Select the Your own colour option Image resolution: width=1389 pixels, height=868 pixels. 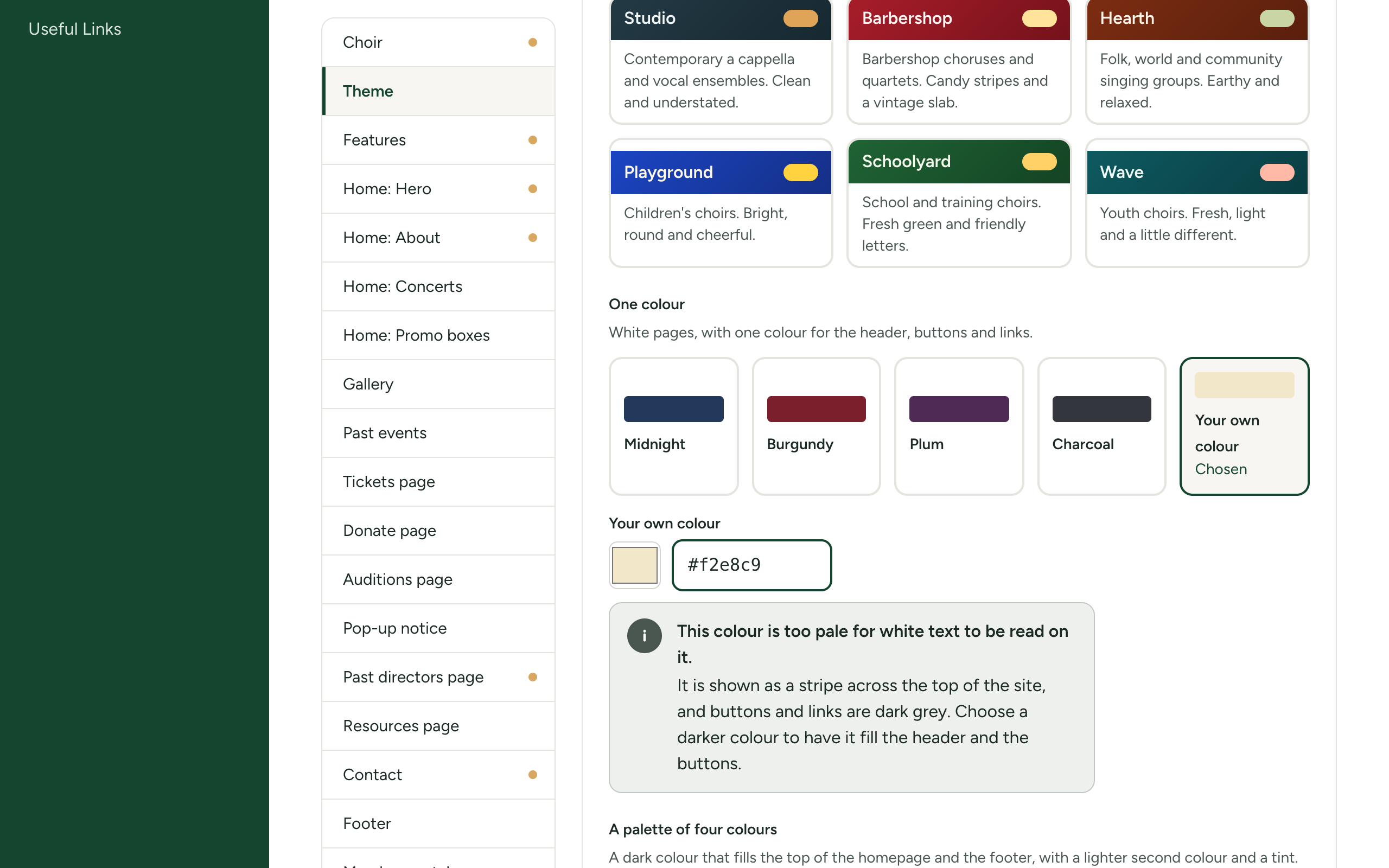[x=1244, y=426]
